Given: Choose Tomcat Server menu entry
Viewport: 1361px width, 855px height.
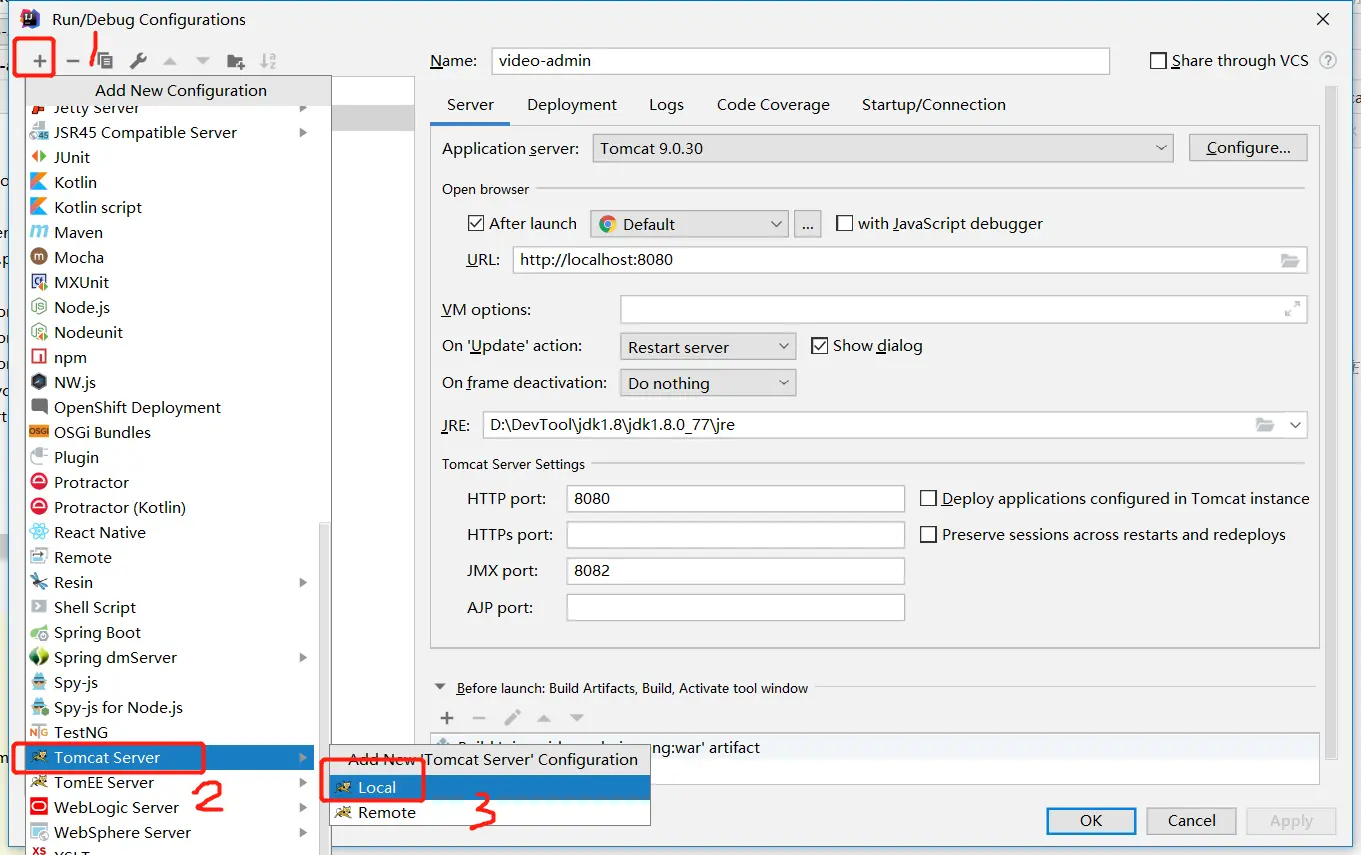Looking at the screenshot, I should pos(172,757).
